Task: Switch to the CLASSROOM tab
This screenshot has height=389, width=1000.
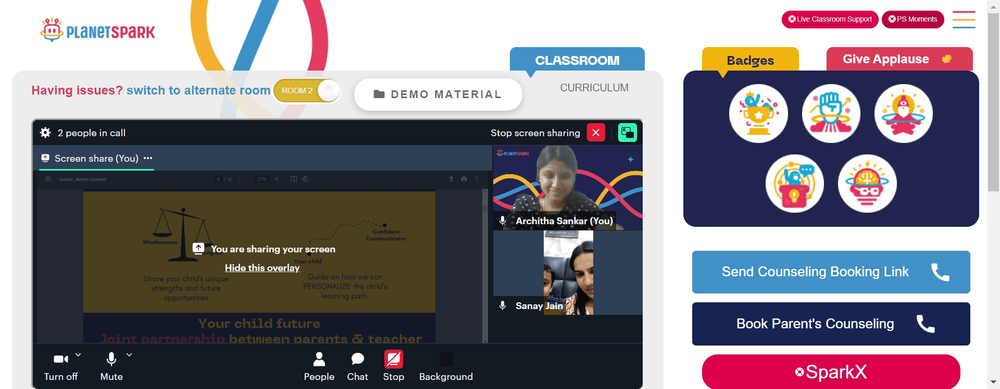Action: 577,60
